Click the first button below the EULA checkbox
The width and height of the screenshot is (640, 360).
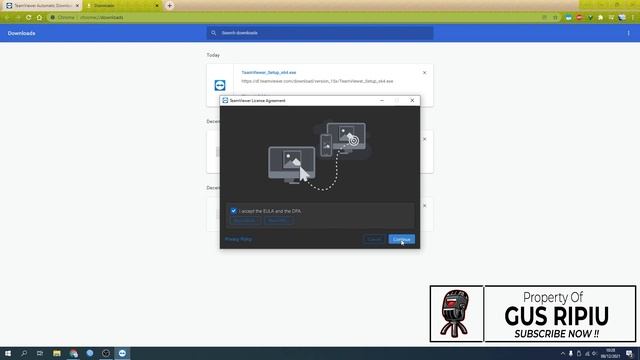tap(245, 221)
